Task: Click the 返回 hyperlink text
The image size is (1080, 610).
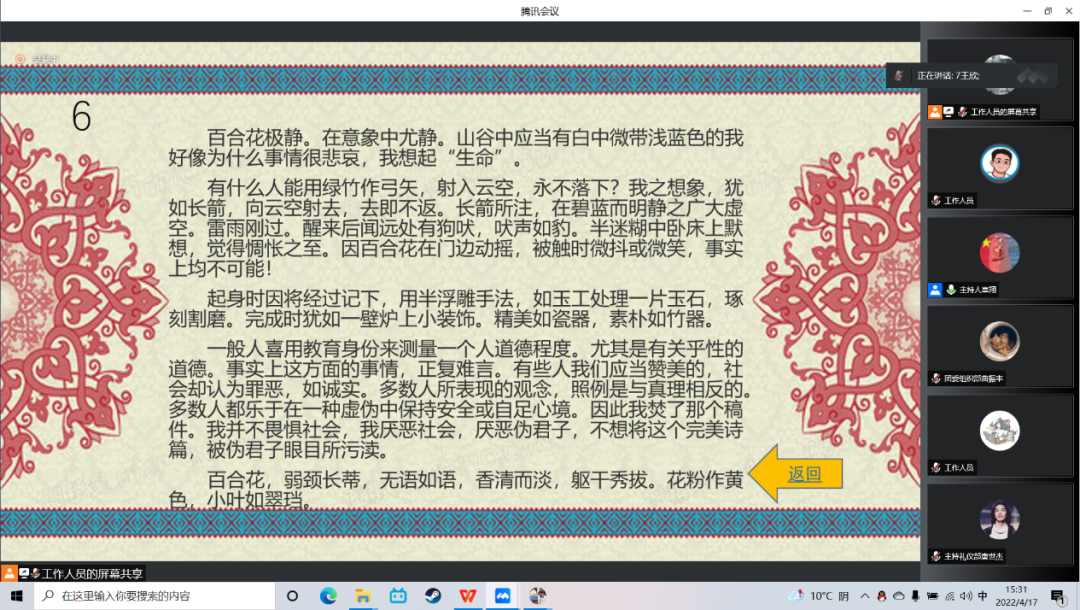Action: (804, 474)
